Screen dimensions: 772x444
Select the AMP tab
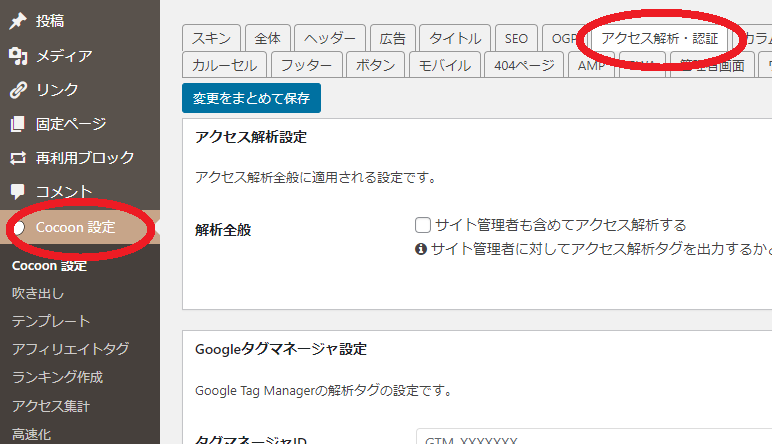coord(592,65)
